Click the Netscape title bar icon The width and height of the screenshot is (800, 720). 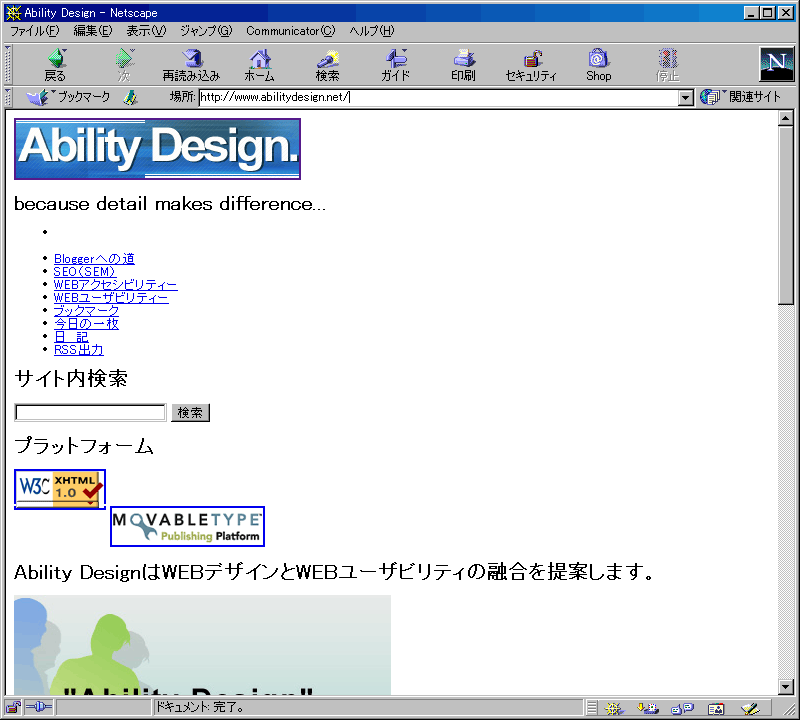click(x=13, y=13)
